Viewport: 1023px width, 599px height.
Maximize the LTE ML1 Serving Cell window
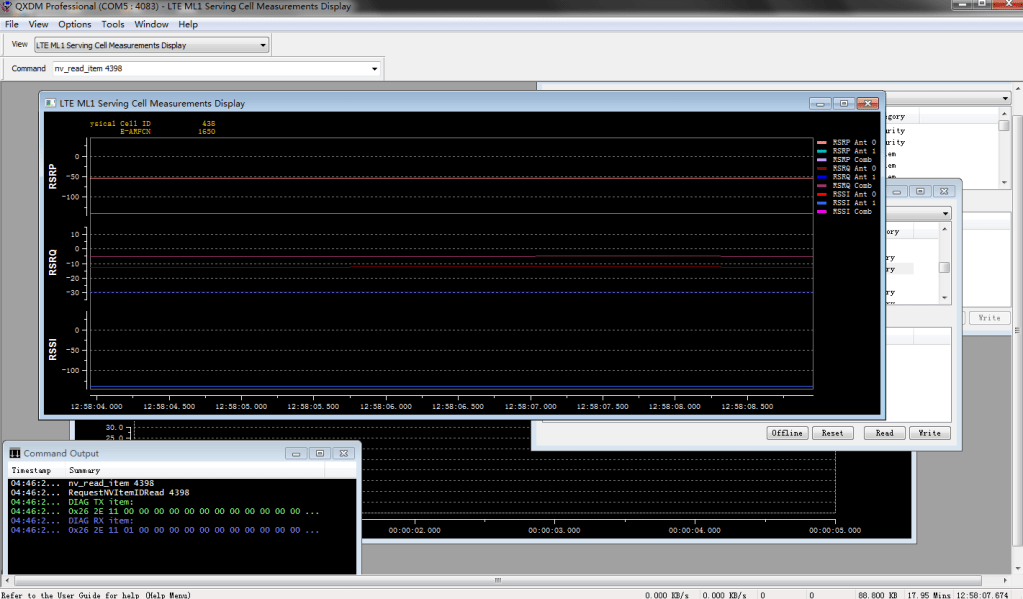coord(843,103)
